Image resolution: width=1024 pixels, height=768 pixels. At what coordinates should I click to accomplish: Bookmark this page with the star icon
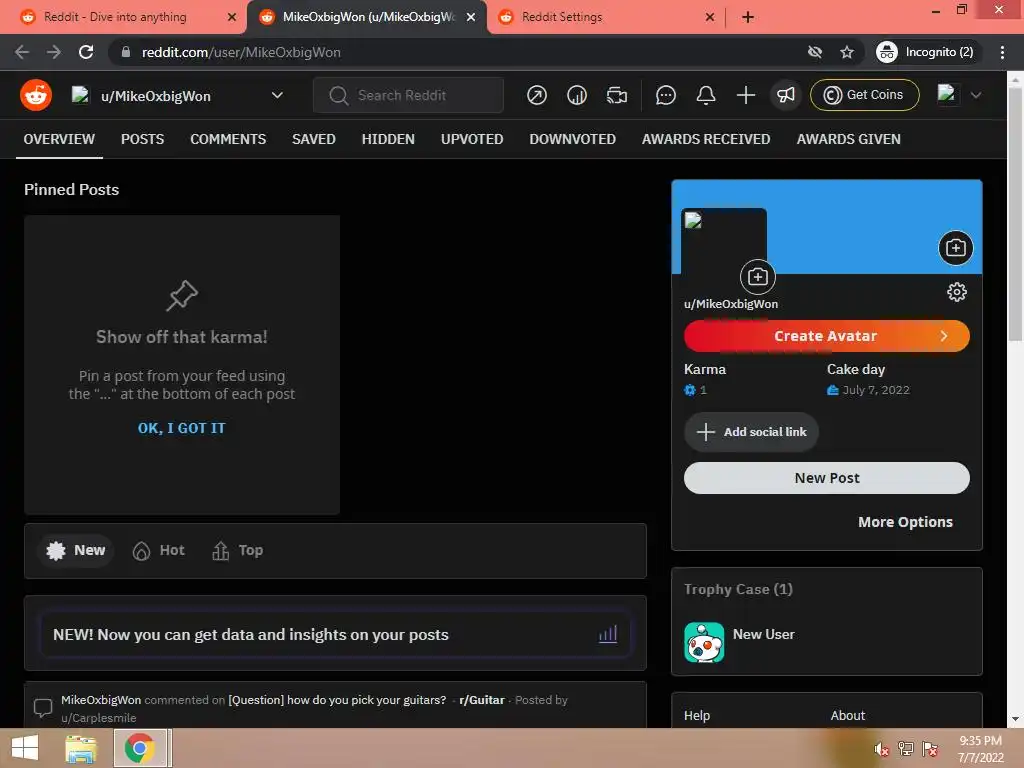tap(847, 52)
